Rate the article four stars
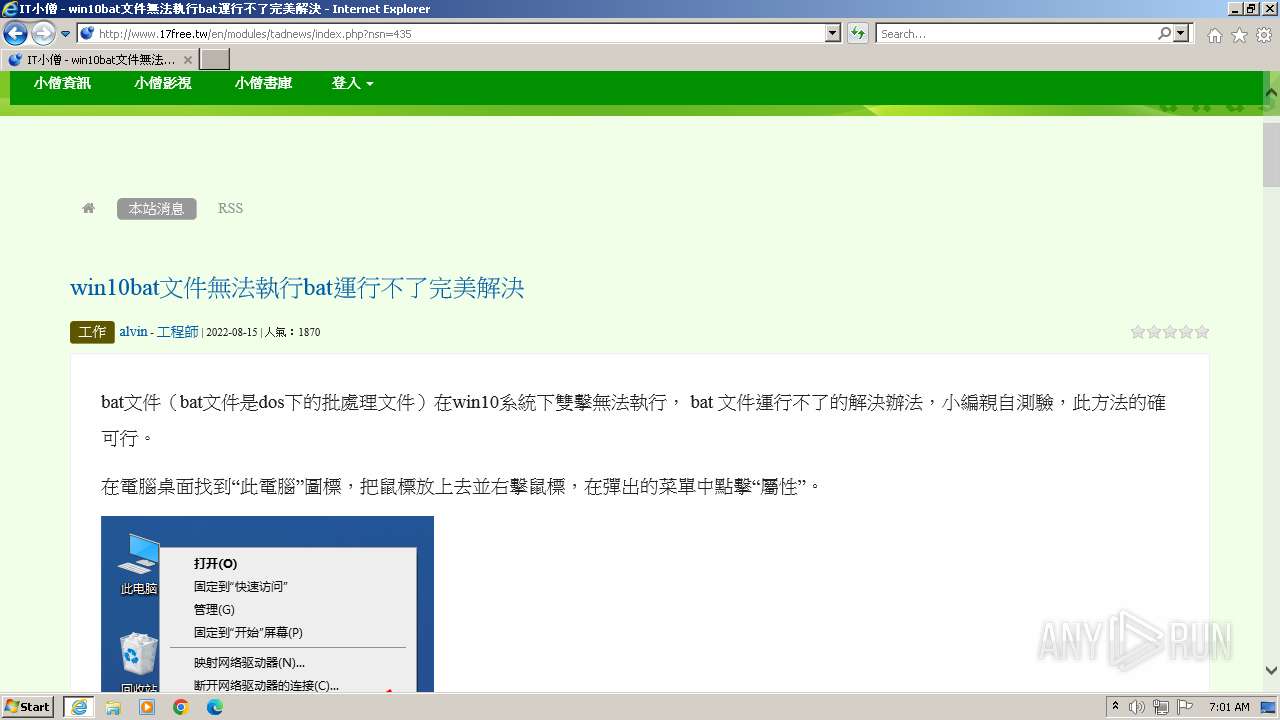The image size is (1280, 720). point(1186,332)
